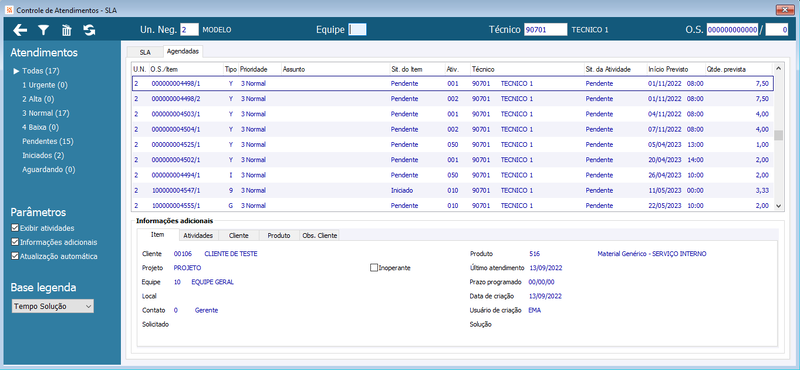The image size is (800, 370).
Task: Toggle Exibir atividades checkbox
Action: 14,228
